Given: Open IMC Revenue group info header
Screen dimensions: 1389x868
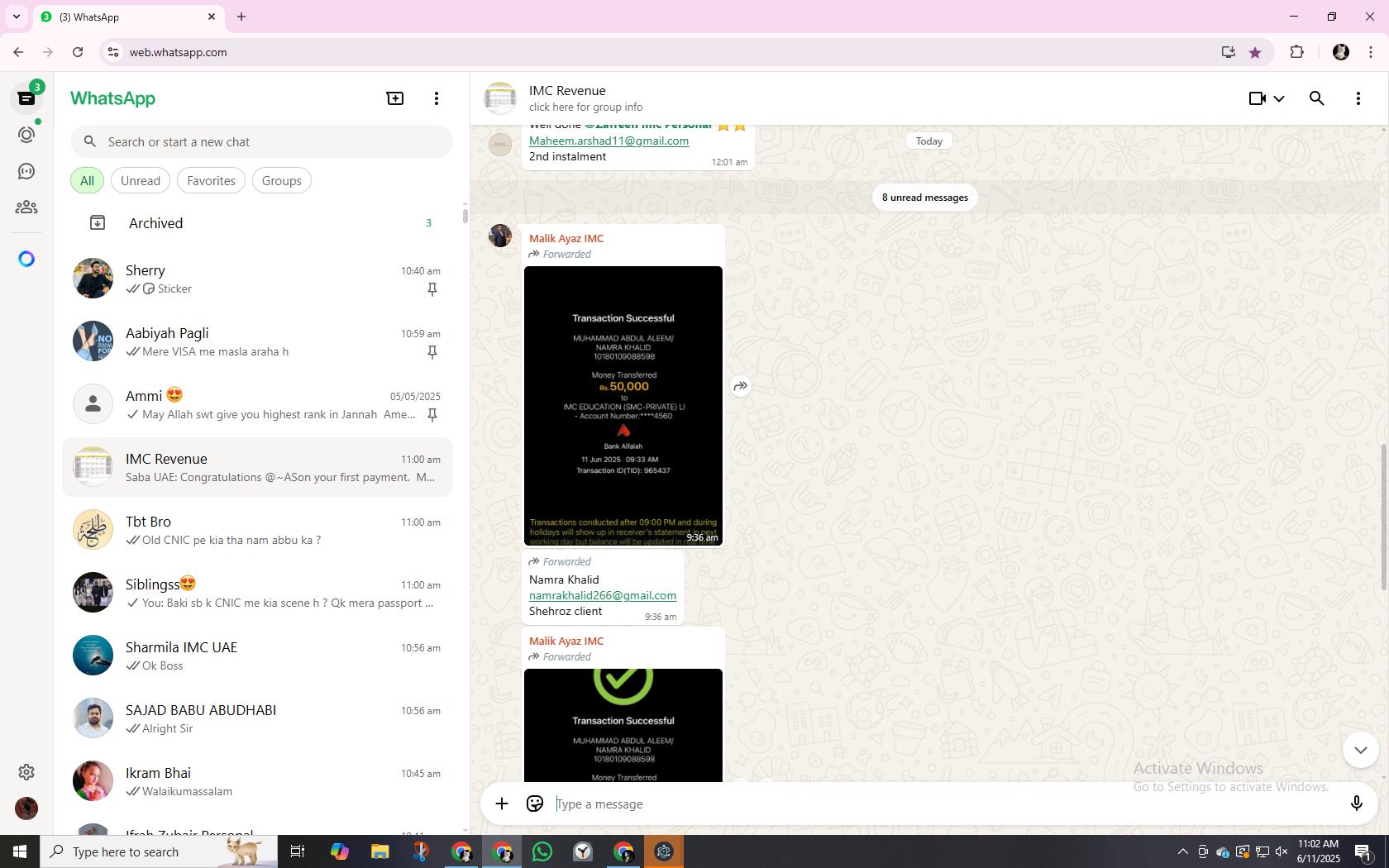Looking at the screenshot, I should click(585, 98).
